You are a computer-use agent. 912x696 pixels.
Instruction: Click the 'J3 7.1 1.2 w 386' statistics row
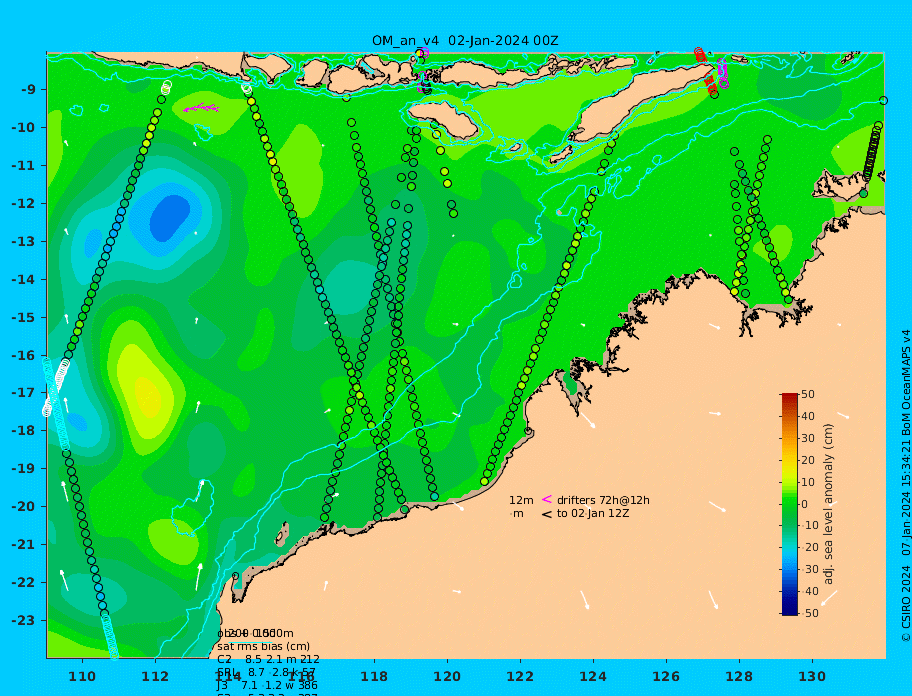tap(268, 686)
